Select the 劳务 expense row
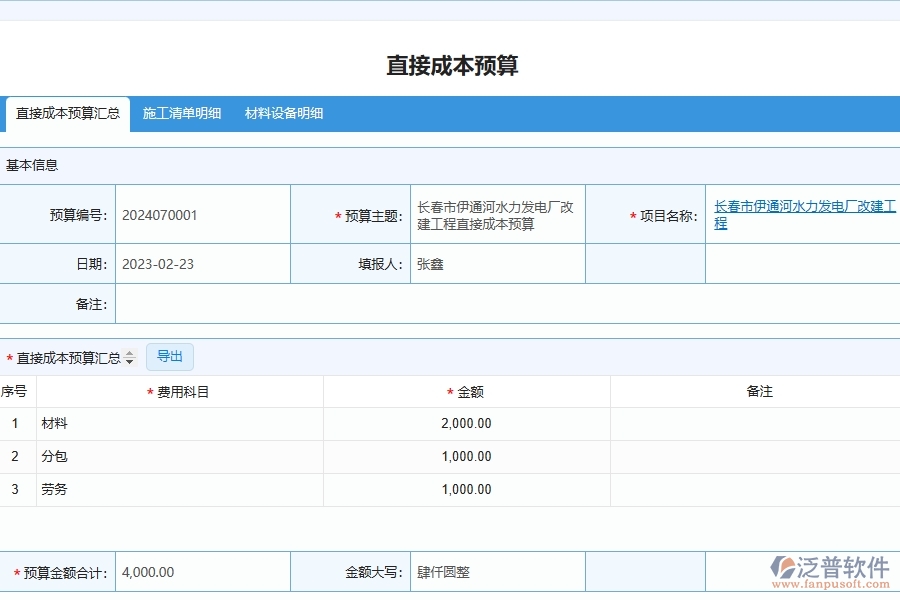This screenshot has width=900, height=600. point(180,490)
